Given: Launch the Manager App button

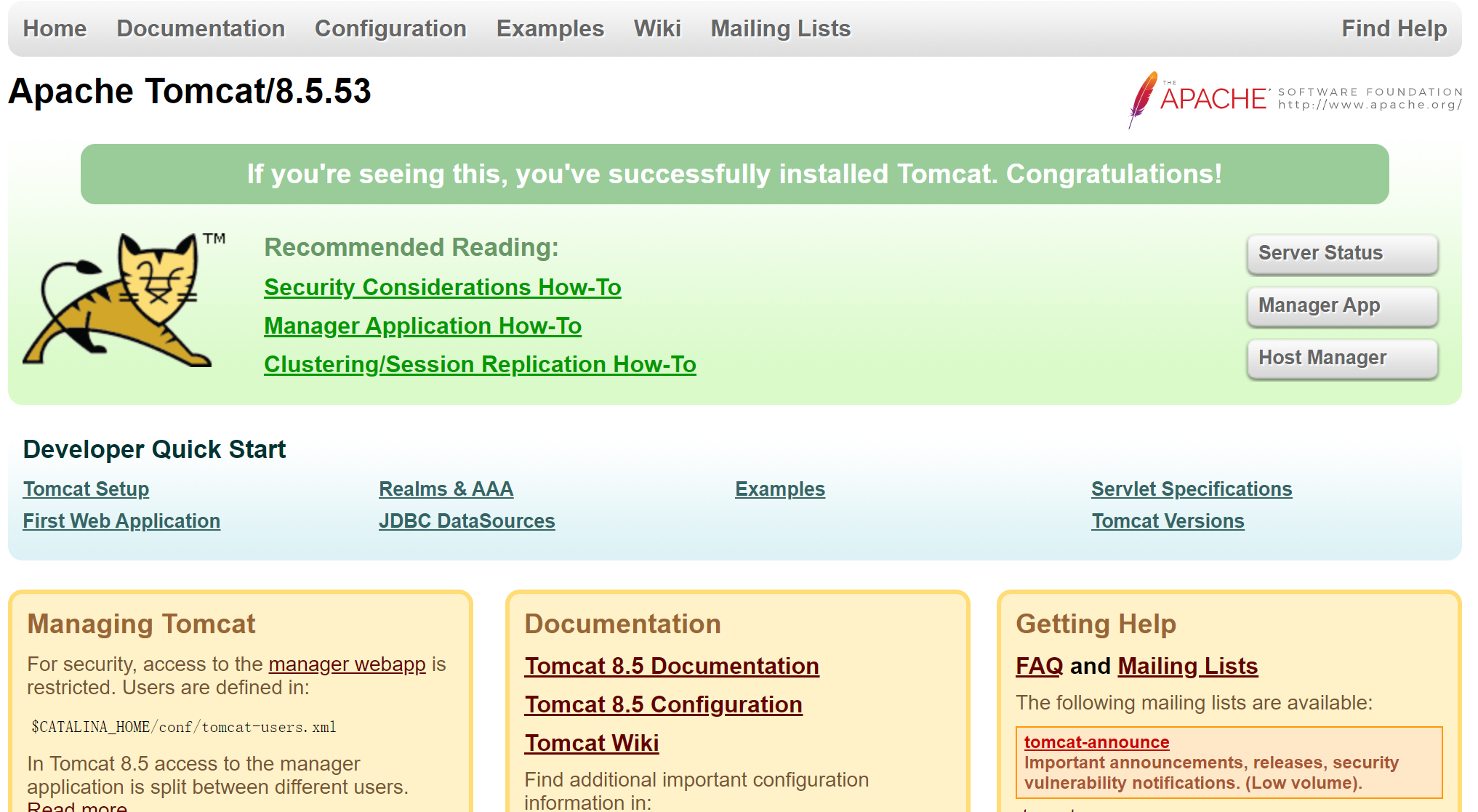Looking at the screenshot, I should (x=1341, y=305).
